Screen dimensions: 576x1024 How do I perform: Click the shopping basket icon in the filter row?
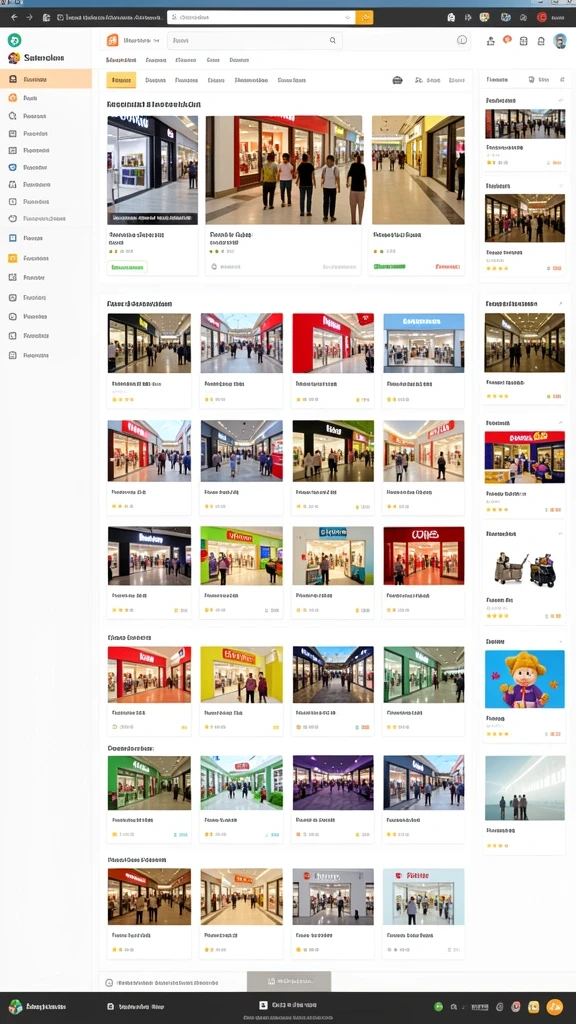[x=397, y=80]
